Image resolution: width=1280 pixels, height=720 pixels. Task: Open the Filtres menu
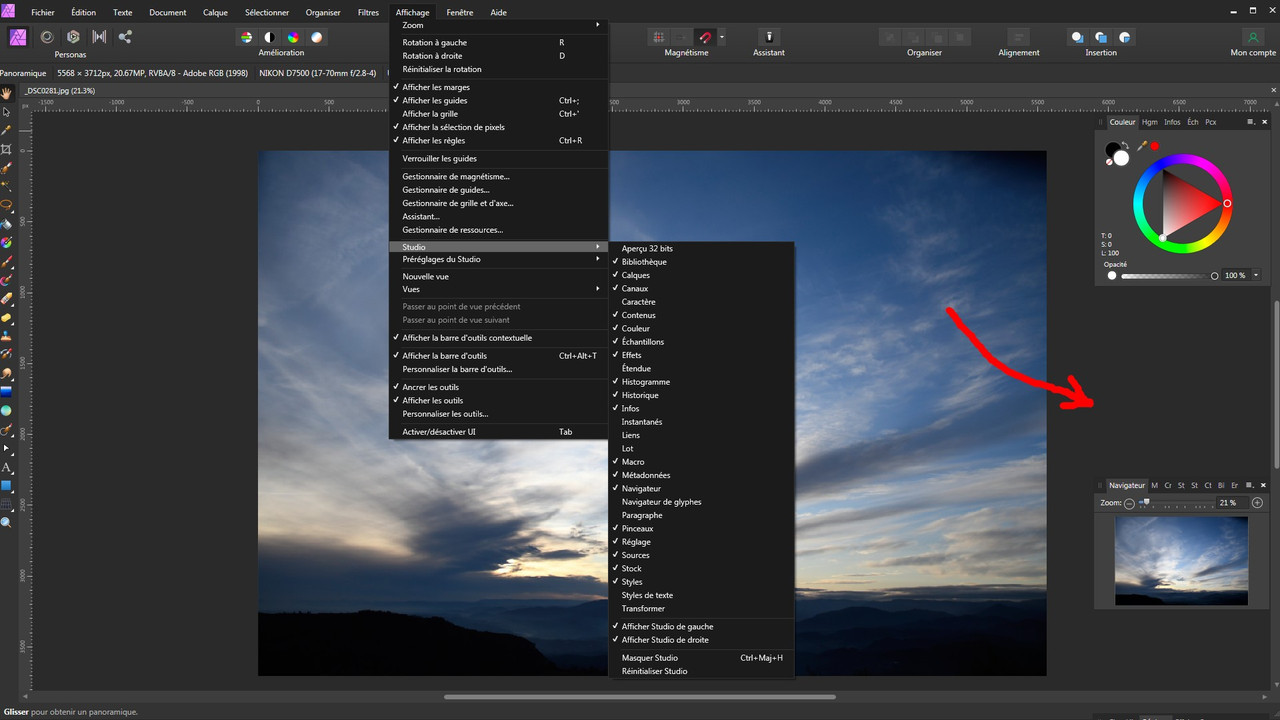[368, 12]
